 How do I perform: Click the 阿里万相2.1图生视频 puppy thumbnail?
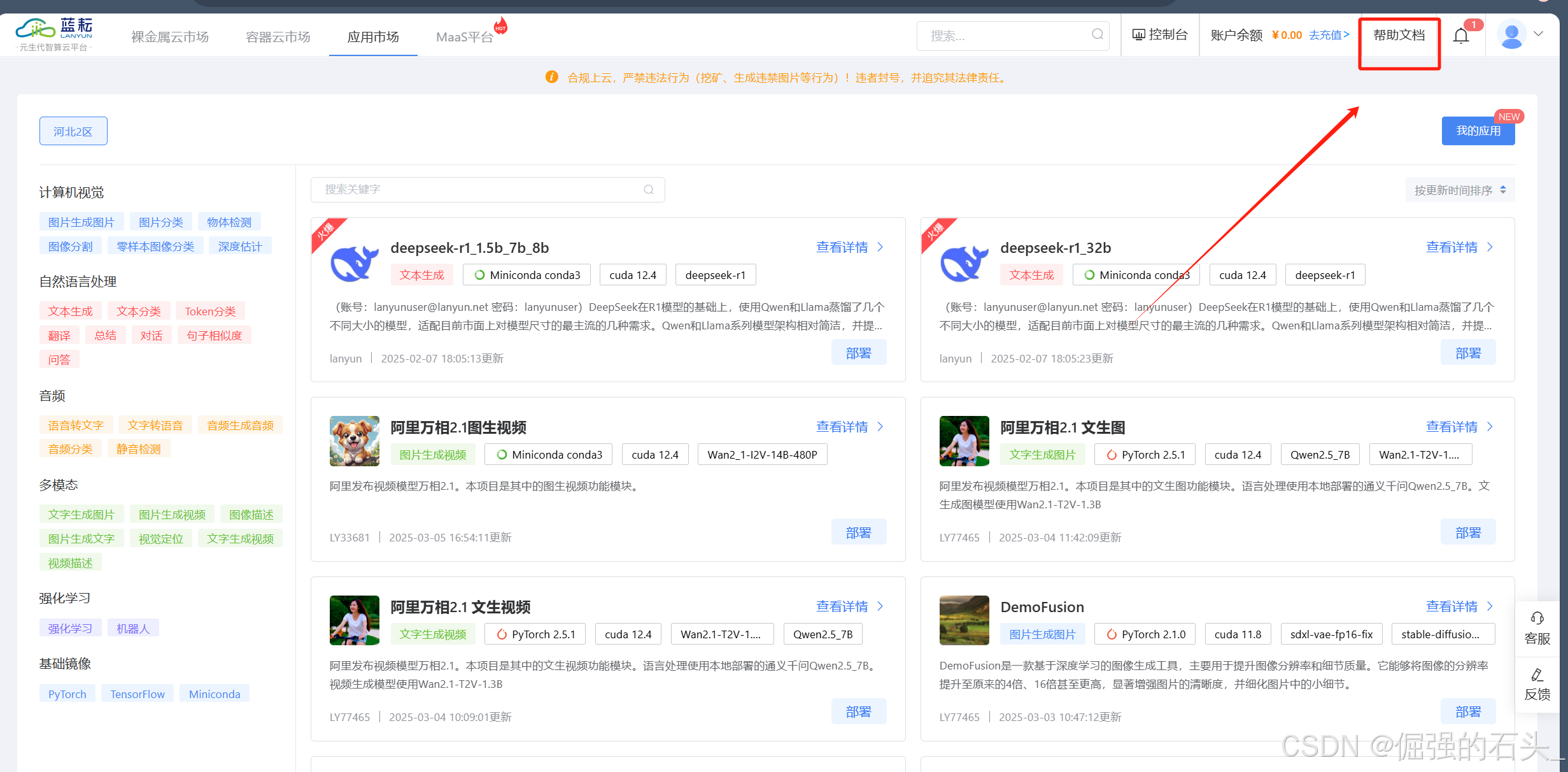click(355, 441)
